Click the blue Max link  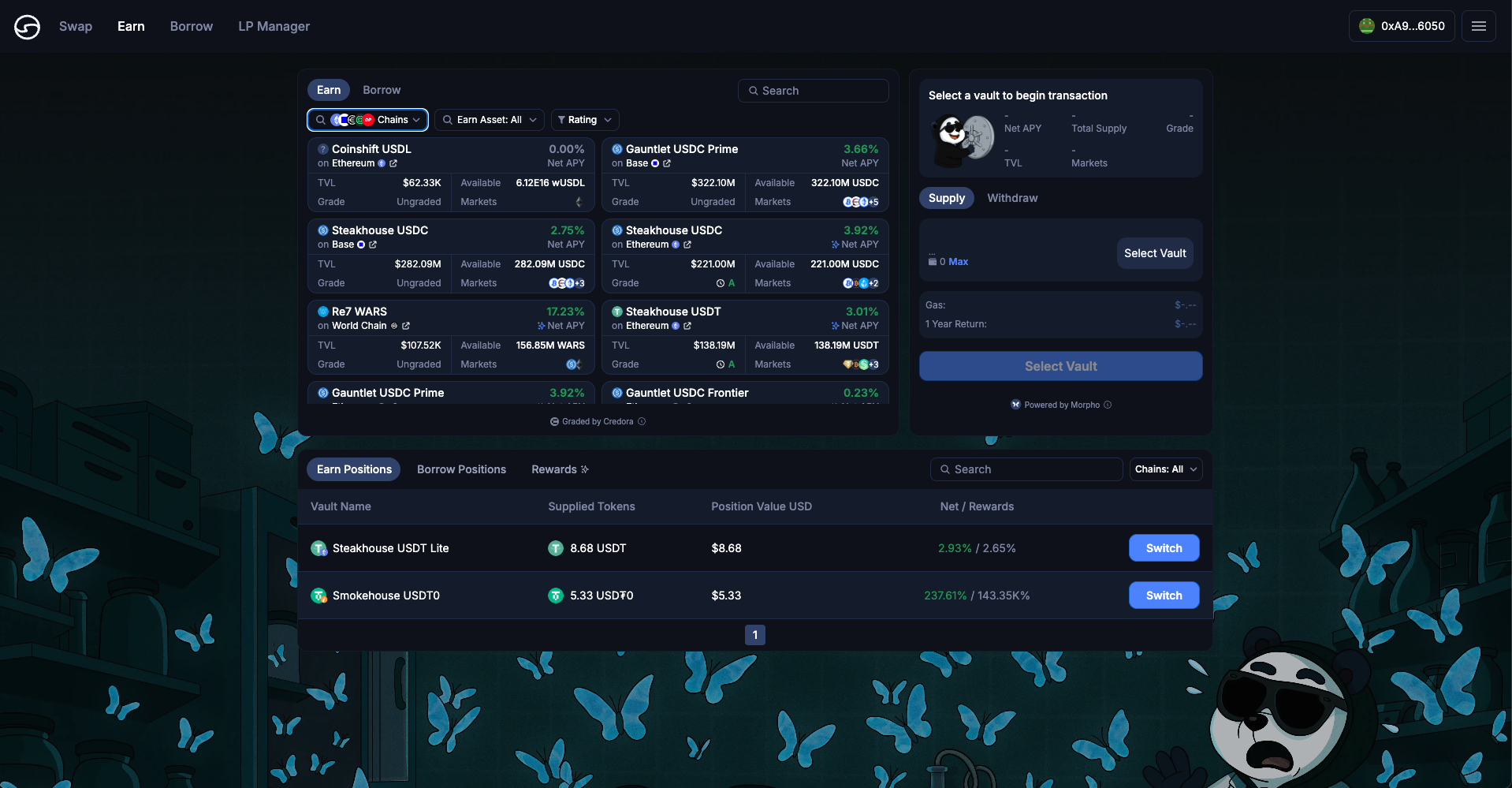[x=958, y=262]
